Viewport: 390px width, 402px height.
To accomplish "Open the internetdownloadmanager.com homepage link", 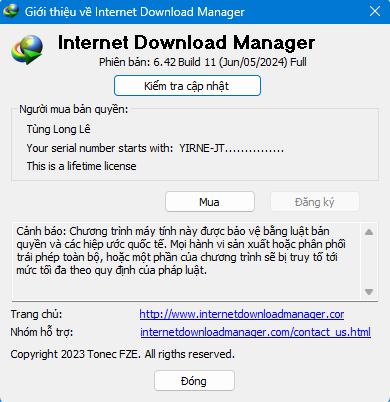I will (242, 314).
